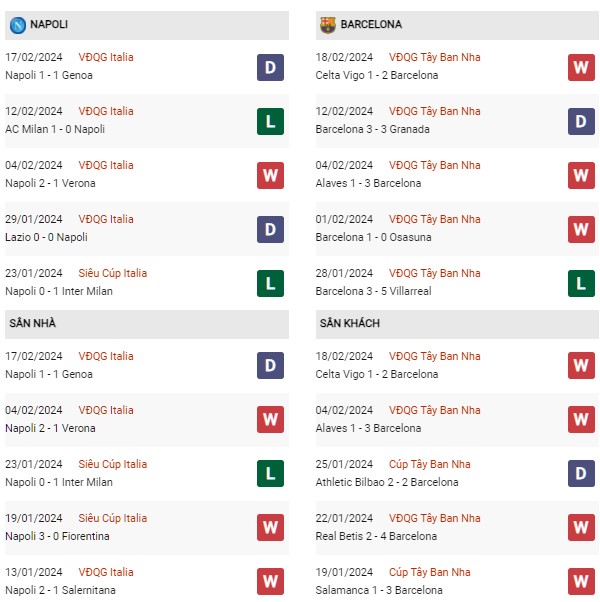
Task: Click the D badge for Barcelona 3-3 Granada
Action: (x=580, y=122)
